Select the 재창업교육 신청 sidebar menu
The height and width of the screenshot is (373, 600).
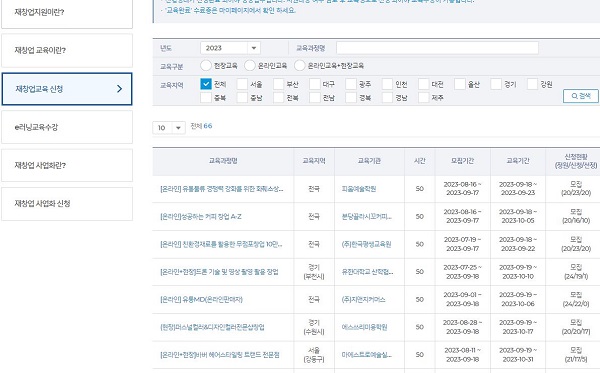coord(67,89)
